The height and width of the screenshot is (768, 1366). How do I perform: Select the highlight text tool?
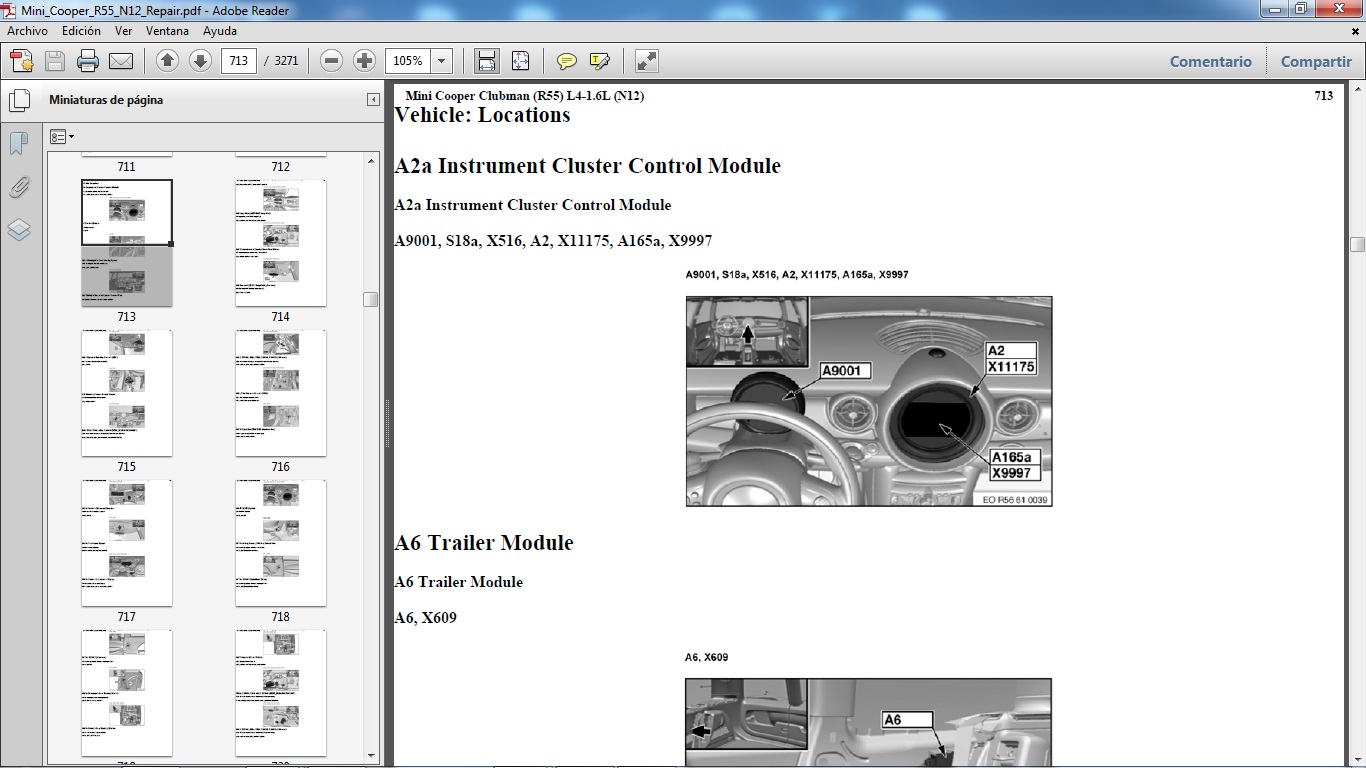pyautogui.click(x=600, y=61)
